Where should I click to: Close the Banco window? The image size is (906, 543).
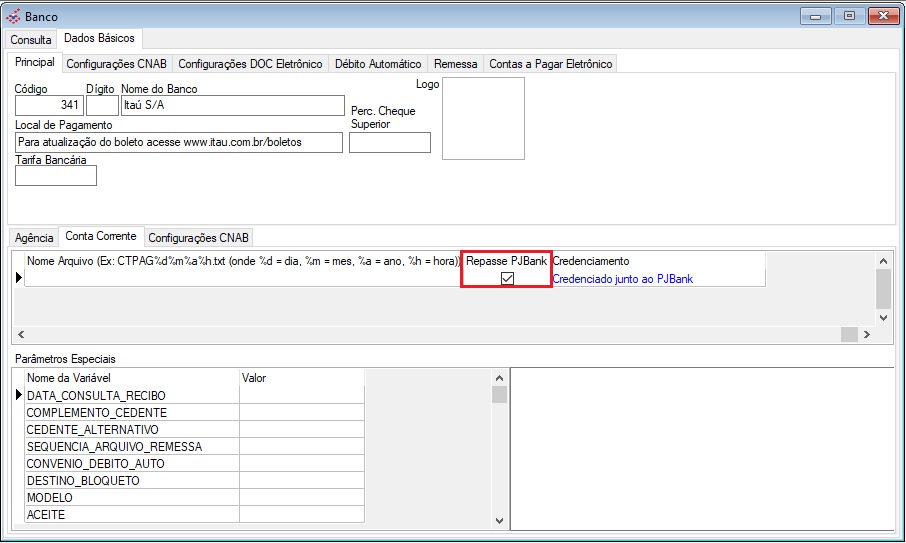pos(883,16)
